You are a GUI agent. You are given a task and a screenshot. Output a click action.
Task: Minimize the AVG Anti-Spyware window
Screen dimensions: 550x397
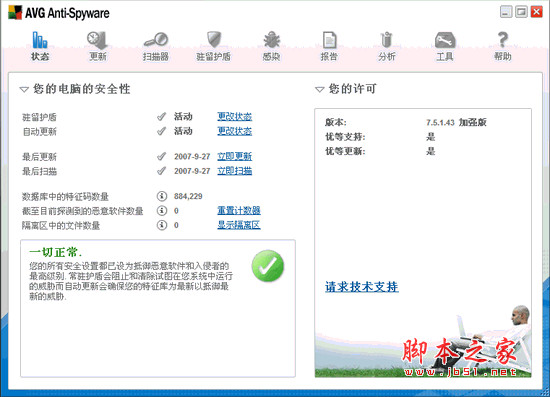(506, 12)
